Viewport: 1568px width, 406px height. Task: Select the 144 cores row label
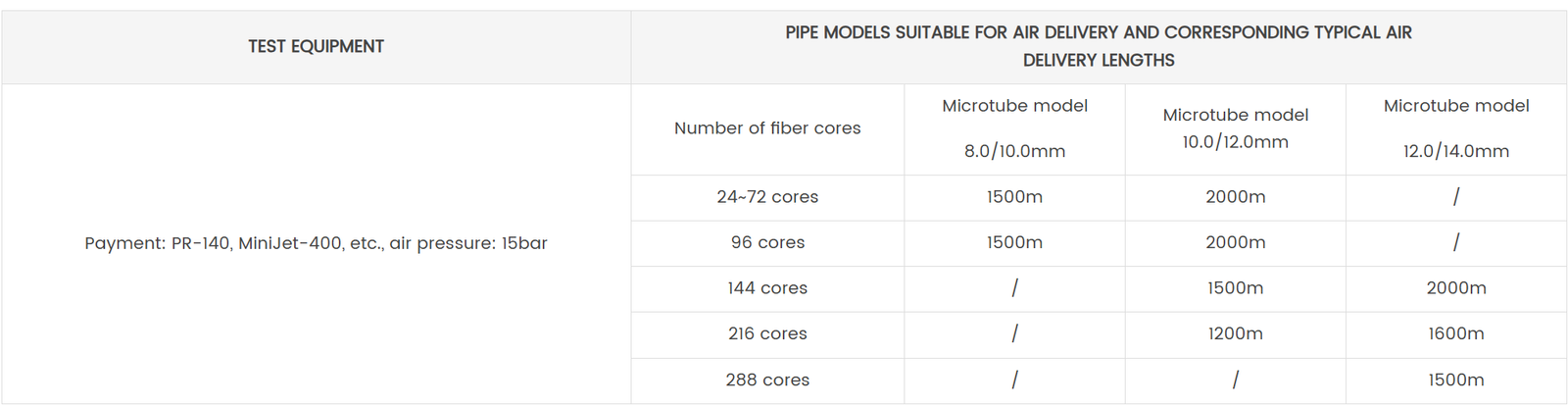767,288
